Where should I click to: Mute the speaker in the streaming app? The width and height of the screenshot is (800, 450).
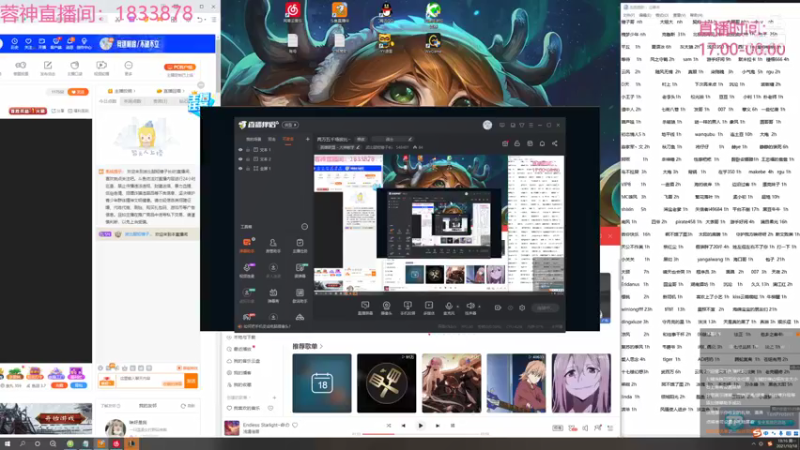(470, 307)
